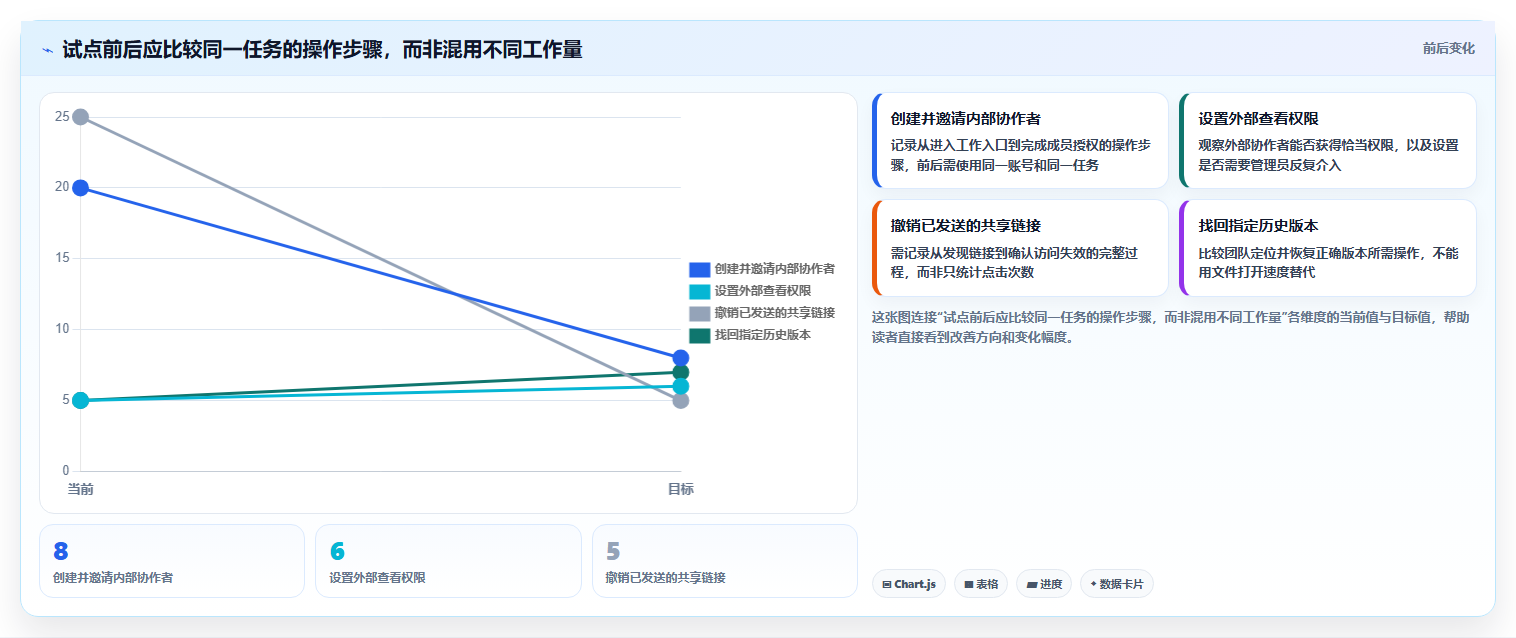The width and height of the screenshot is (1516, 638).
Task: Click the y-axis value 25
Action: 62,117
